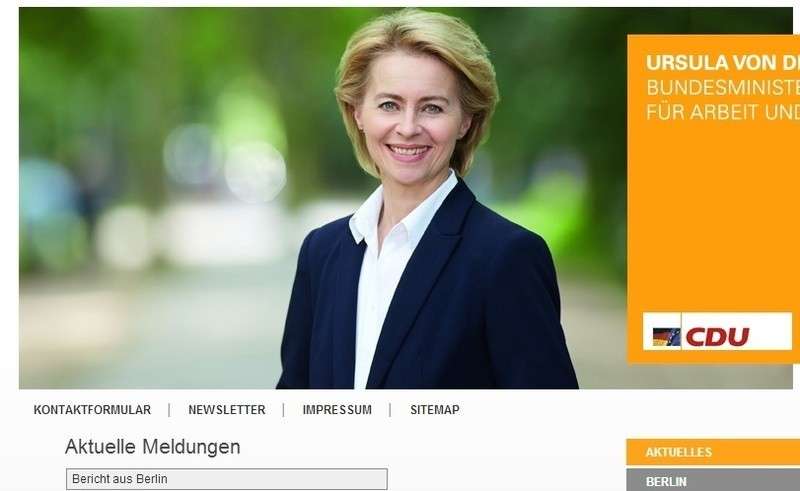This screenshot has height=491, width=800.
Task: Click the Aktuelle Meldungen heading
Action: (153, 447)
